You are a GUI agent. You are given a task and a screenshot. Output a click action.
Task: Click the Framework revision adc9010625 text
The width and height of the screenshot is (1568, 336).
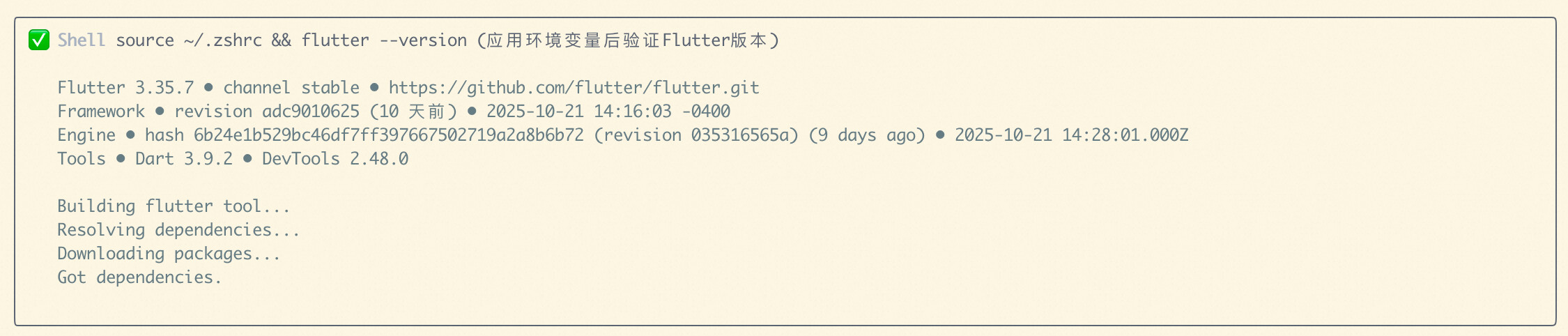[x=266, y=112]
